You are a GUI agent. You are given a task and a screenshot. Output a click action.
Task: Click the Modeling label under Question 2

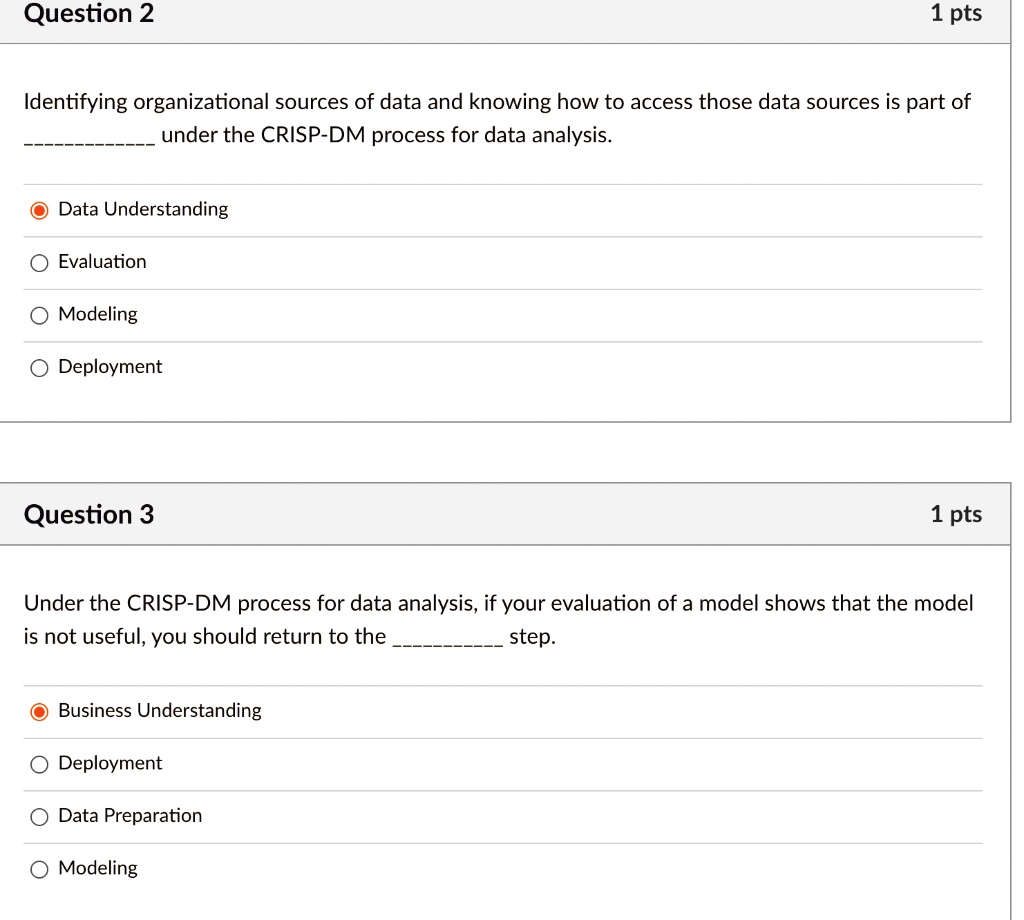pyautogui.click(x=97, y=314)
